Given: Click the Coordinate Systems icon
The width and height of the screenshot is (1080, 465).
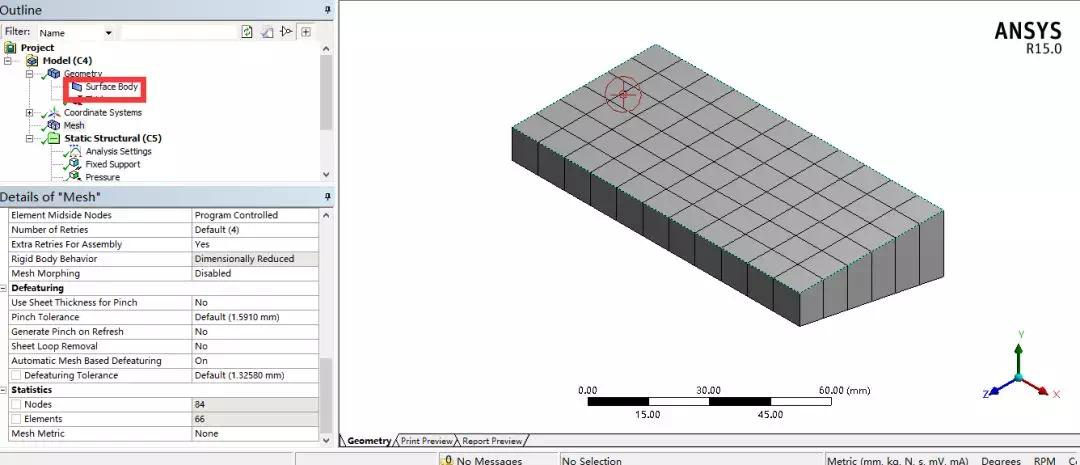Looking at the screenshot, I should pos(54,112).
